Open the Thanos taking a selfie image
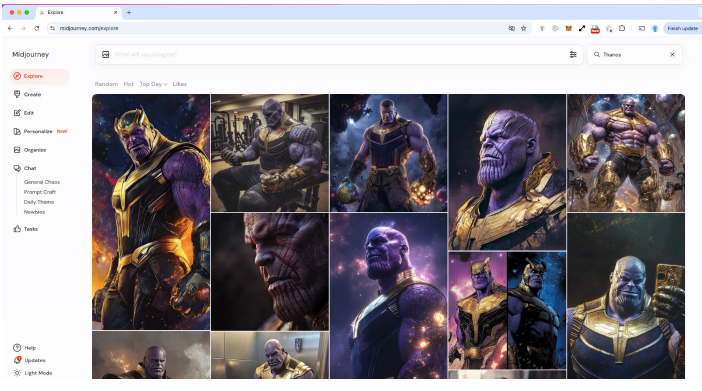This screenshot has height=391, width=702. [626, 296]
